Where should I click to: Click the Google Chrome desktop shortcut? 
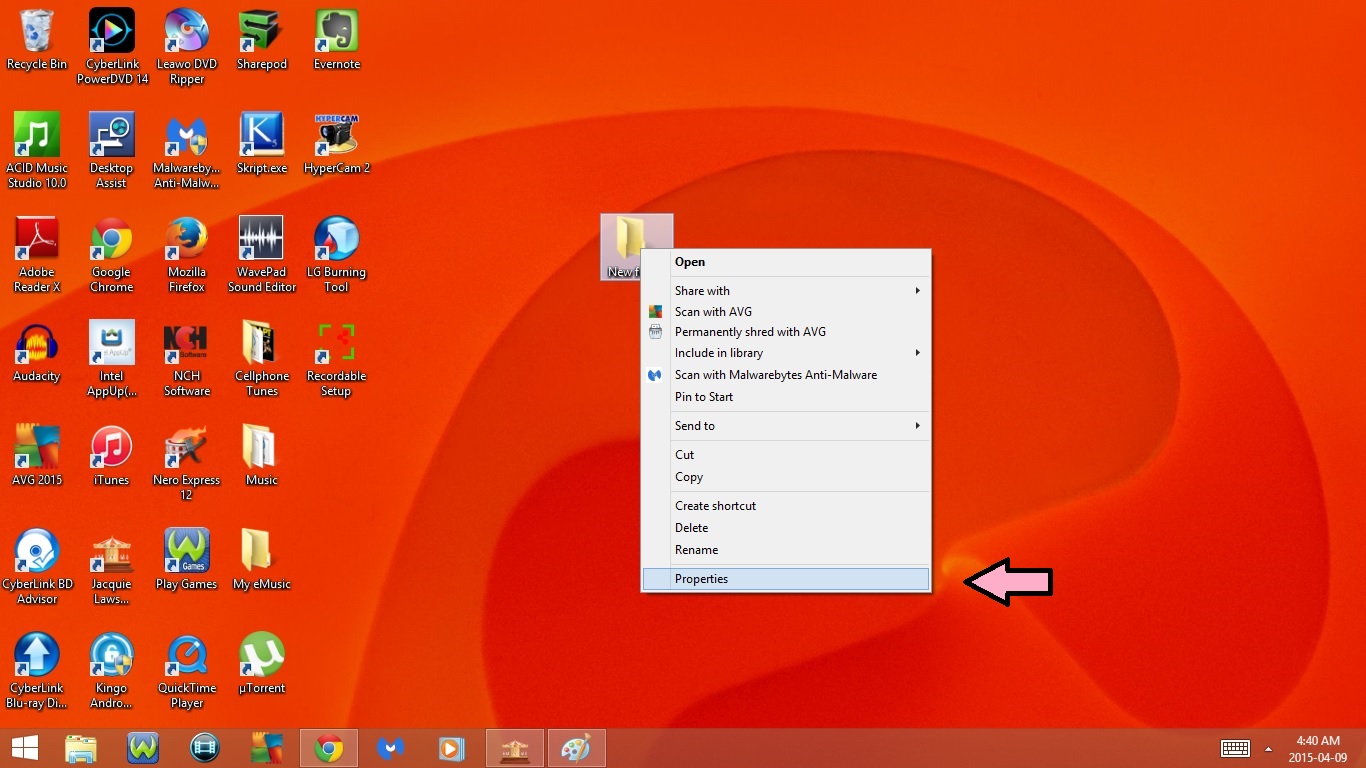click(112, 255)
